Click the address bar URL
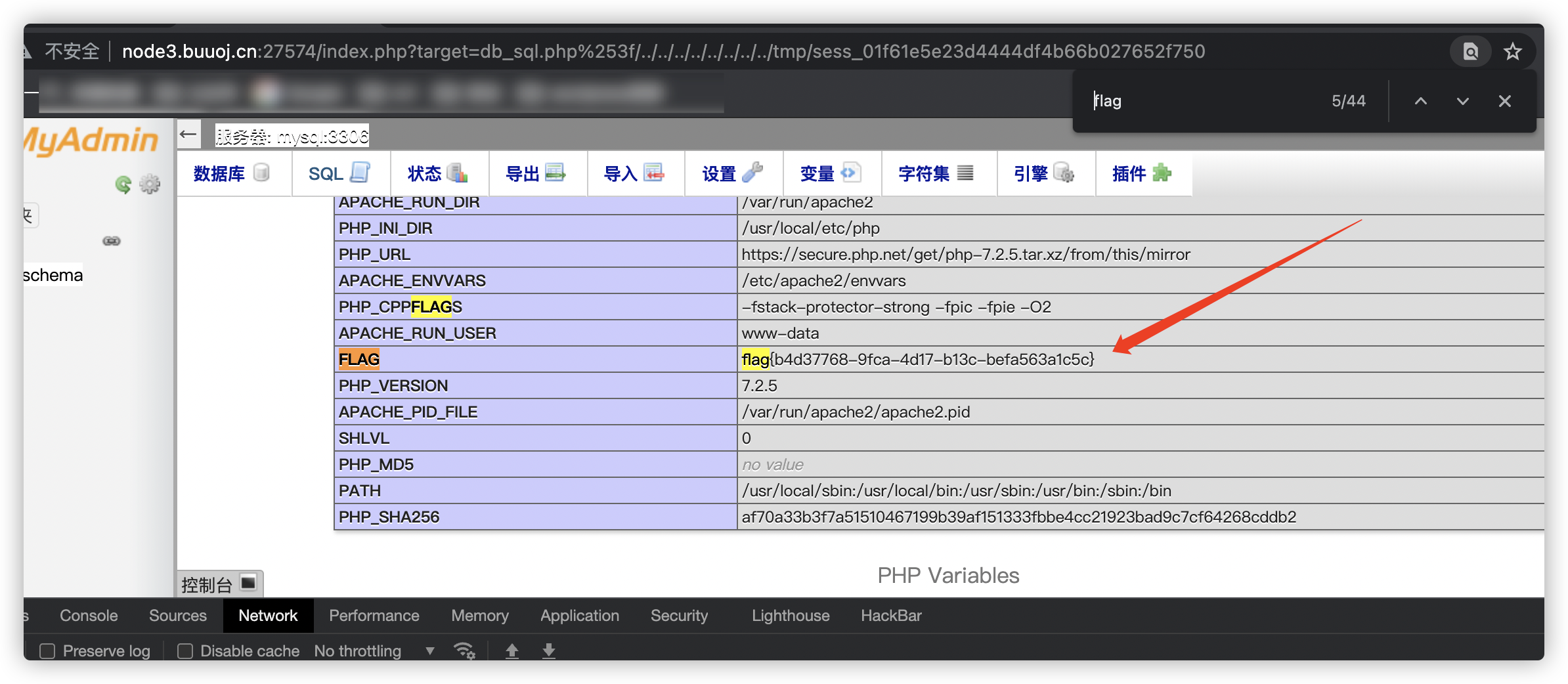The height and width of the screenshot is (684, 1568). (x=663, y=51)
